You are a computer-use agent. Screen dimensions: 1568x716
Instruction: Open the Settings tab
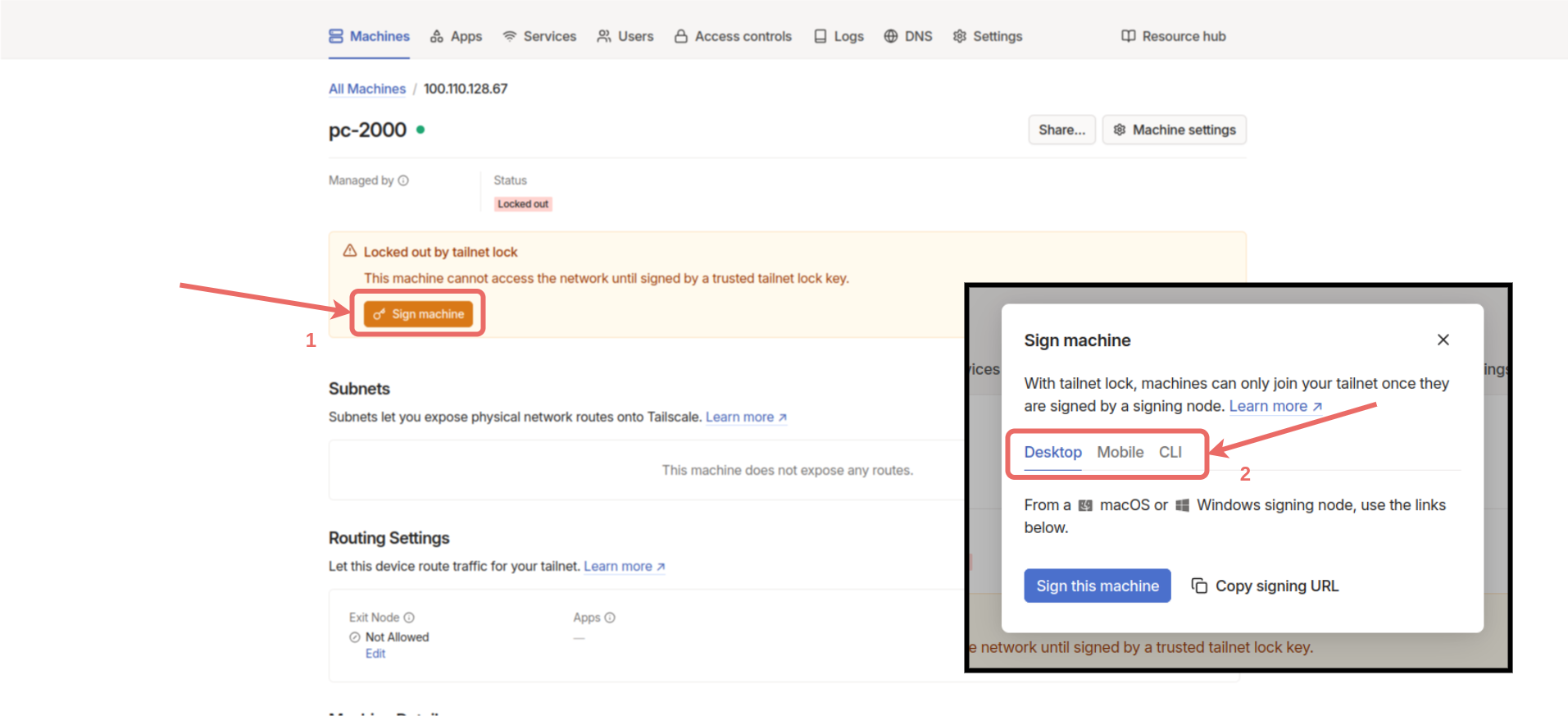988,36
